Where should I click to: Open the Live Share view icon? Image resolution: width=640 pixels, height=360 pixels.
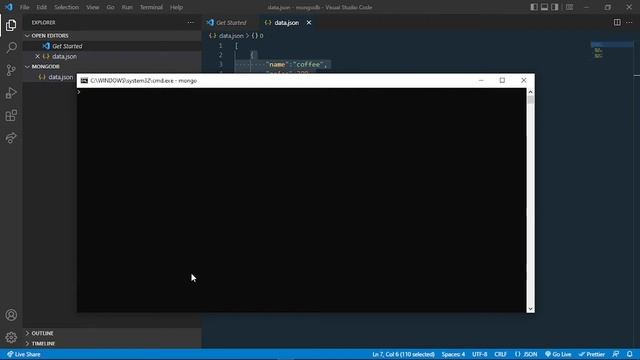(x=11, y=138)
